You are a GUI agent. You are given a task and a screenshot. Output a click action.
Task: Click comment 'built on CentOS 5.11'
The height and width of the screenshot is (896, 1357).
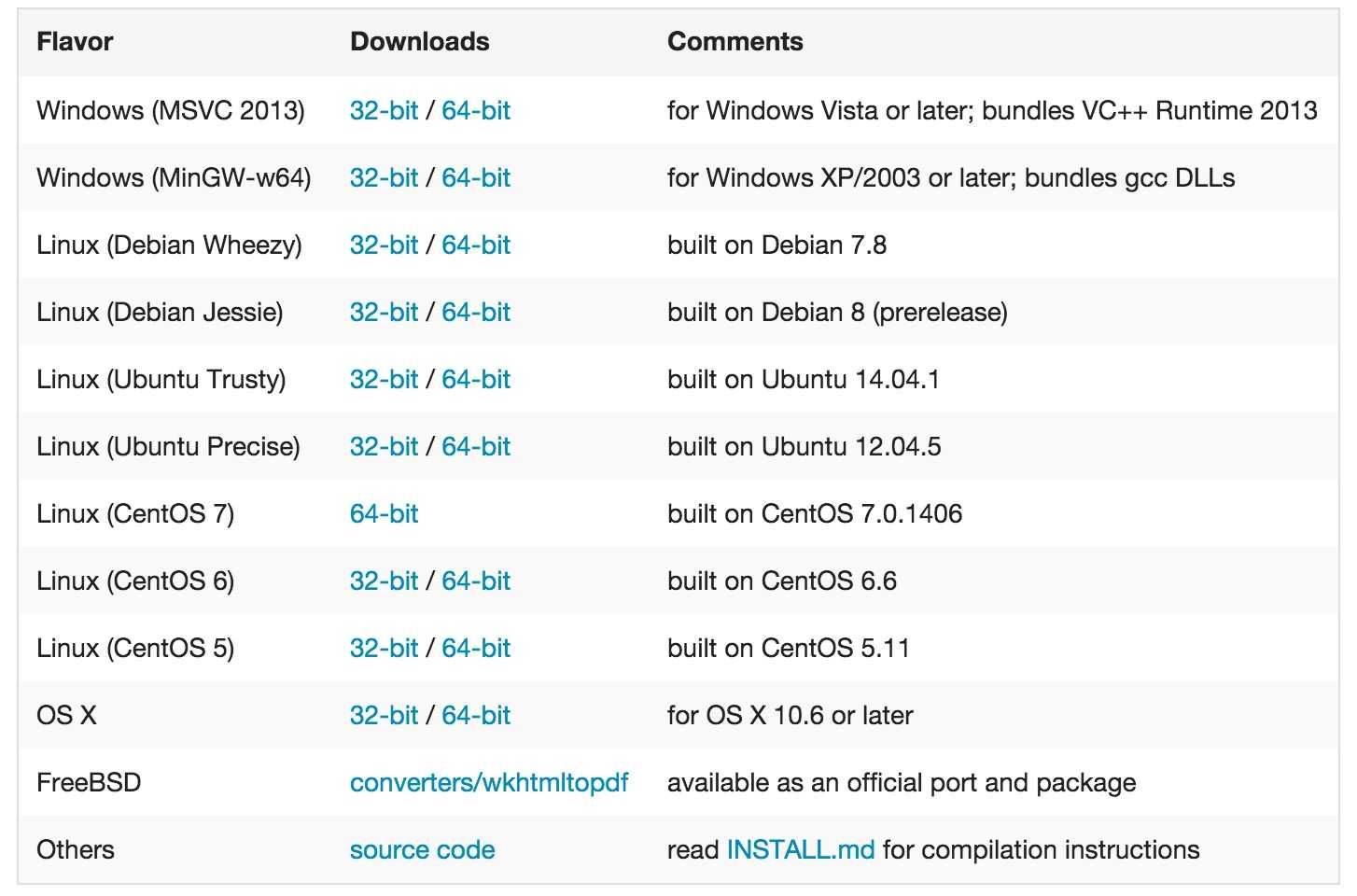click(x=789, y=648)
